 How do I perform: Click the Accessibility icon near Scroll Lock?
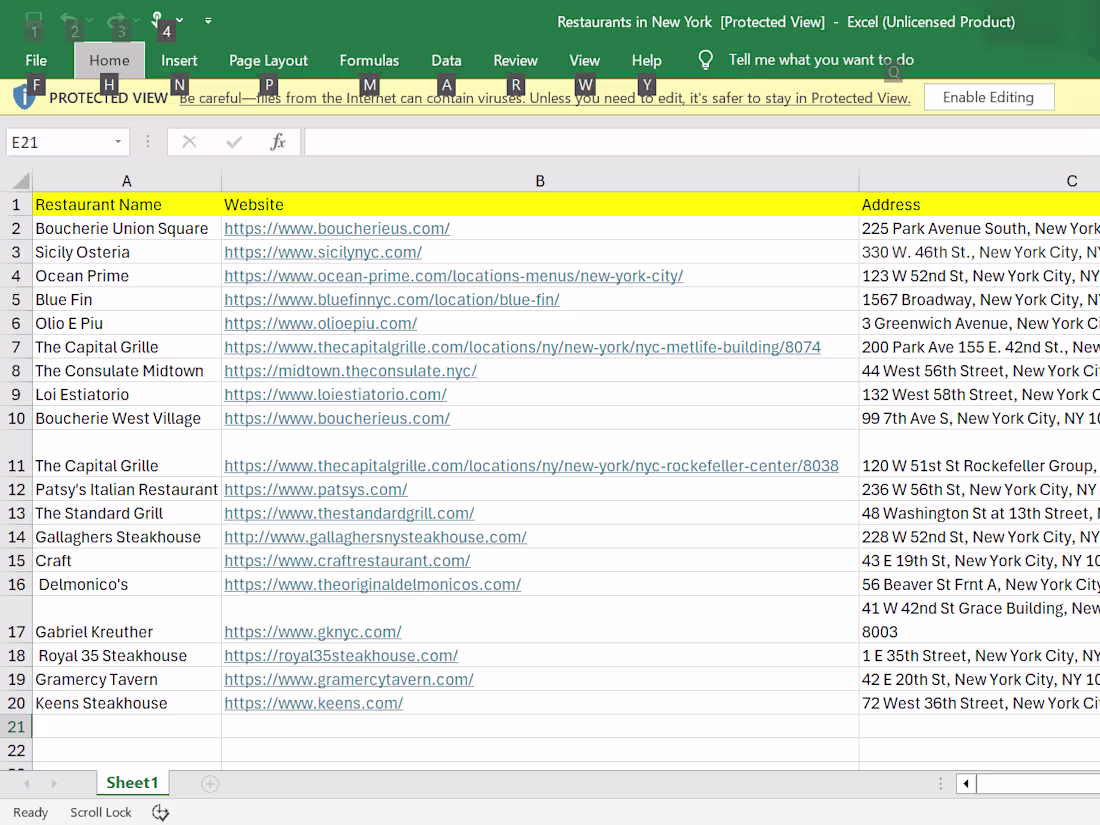point(160,813)
